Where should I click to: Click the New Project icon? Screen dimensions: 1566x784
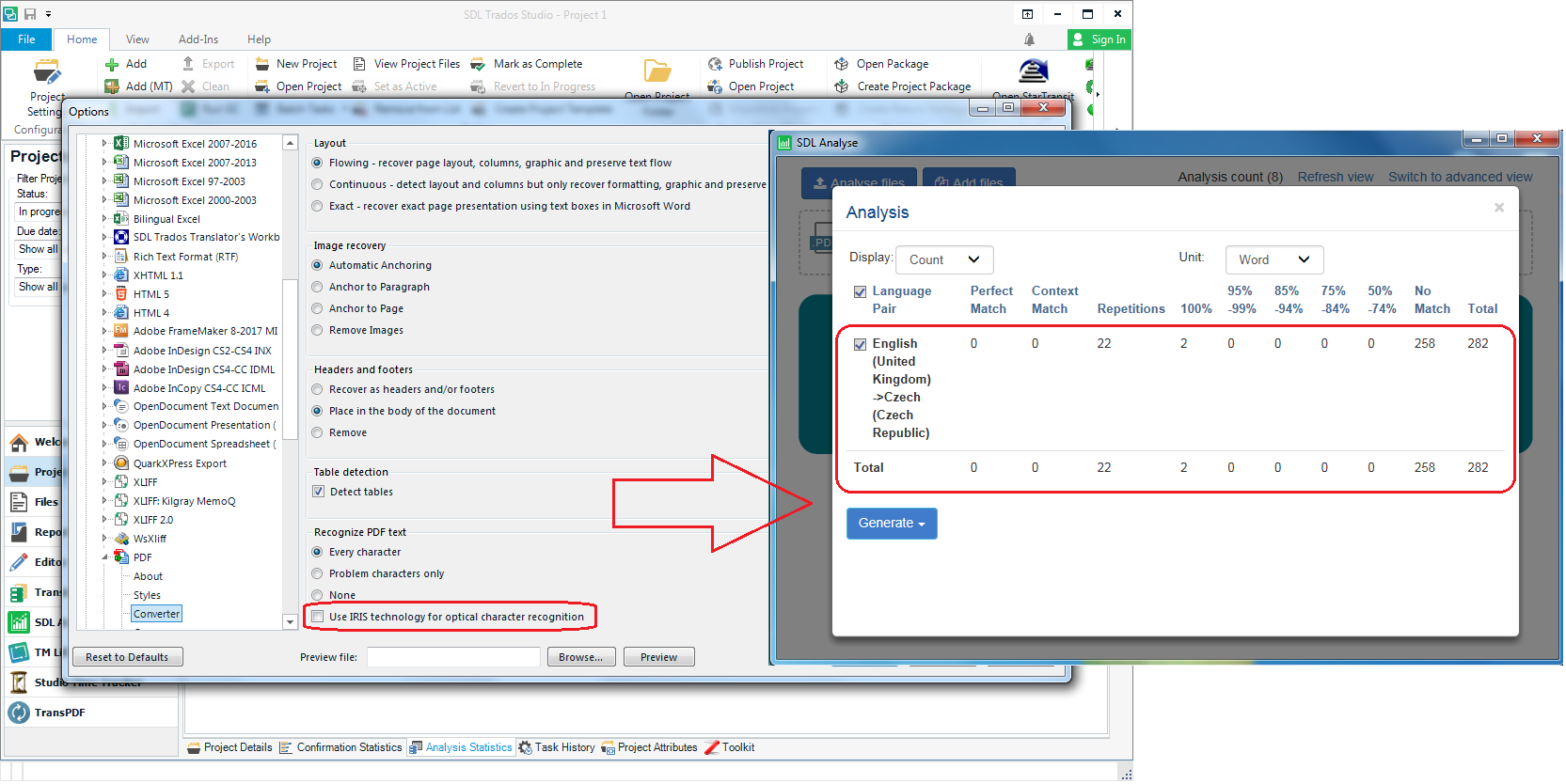coord(262,64)
